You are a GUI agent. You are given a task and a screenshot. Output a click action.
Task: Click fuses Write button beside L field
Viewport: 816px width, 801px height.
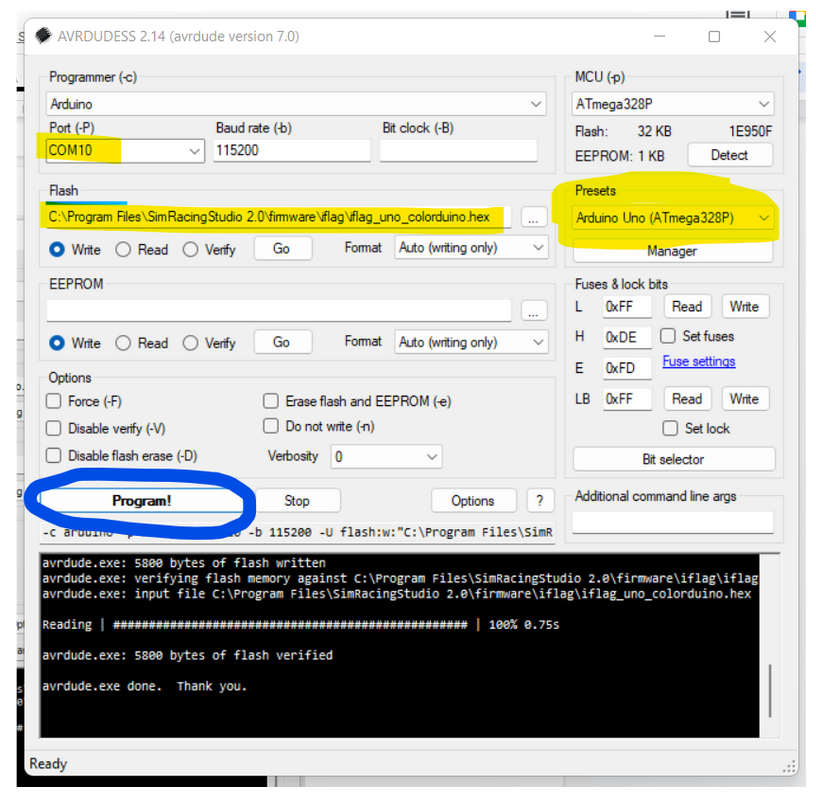pos(745,307)
